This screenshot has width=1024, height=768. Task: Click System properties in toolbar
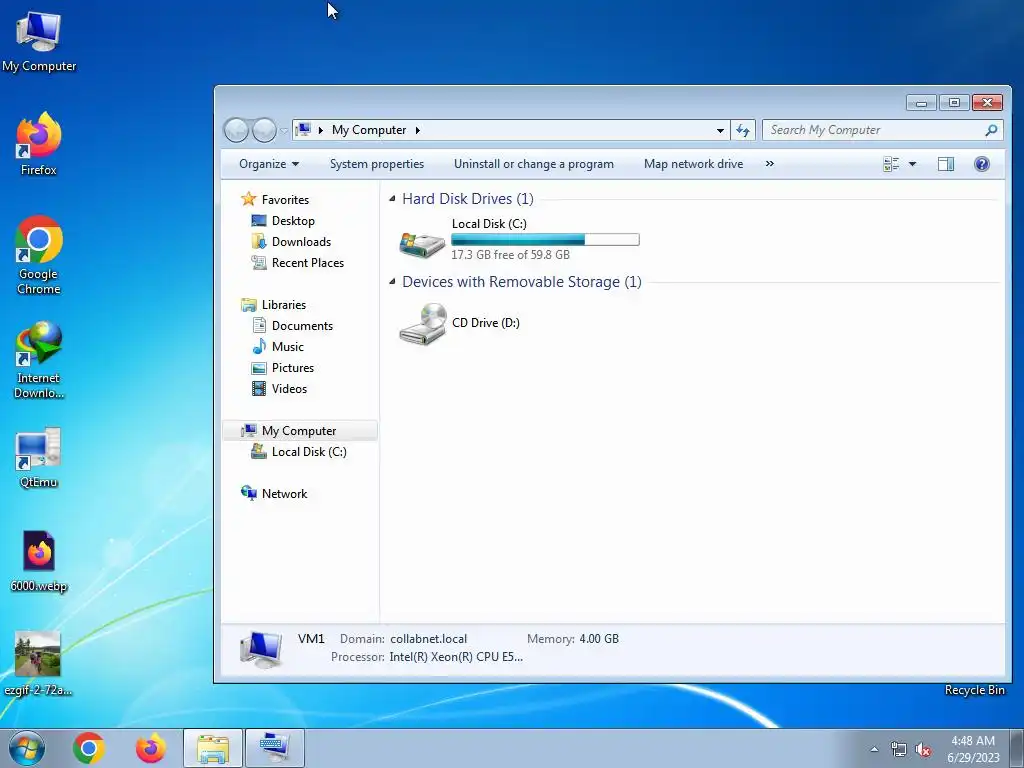point(377,164)
